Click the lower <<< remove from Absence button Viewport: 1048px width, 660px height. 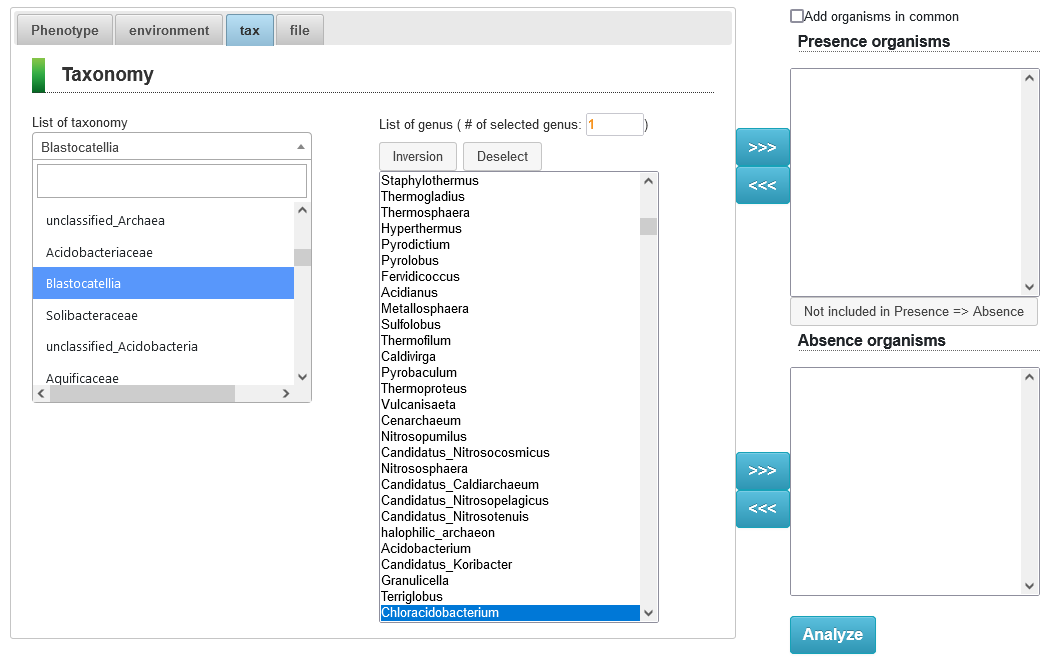click(x=762, y=509)
